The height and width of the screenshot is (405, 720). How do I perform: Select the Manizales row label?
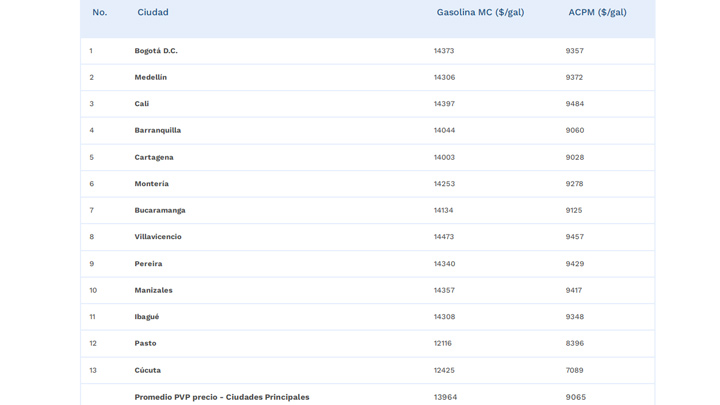click(153, 290)
